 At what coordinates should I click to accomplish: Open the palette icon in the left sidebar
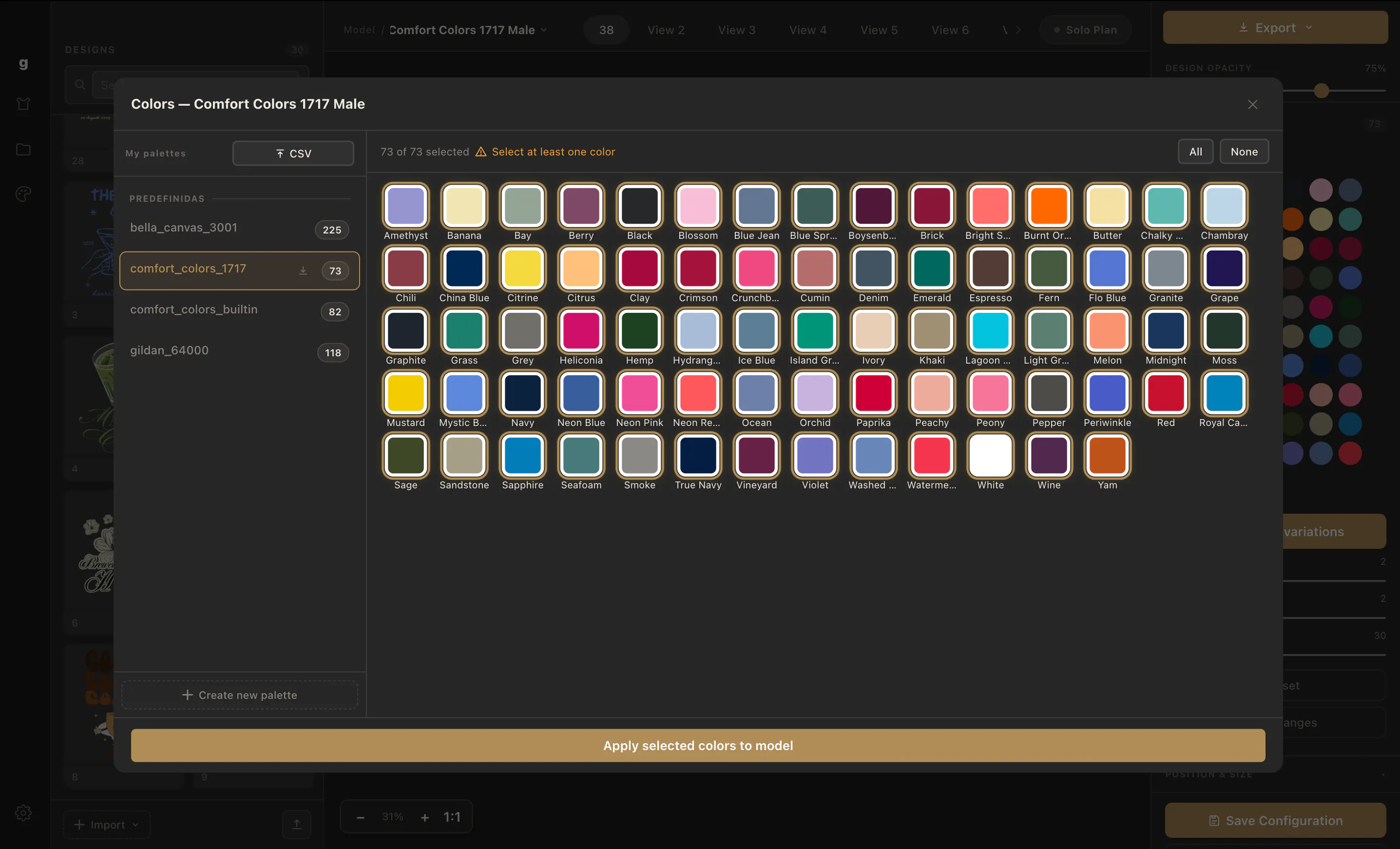click(23, 194)
